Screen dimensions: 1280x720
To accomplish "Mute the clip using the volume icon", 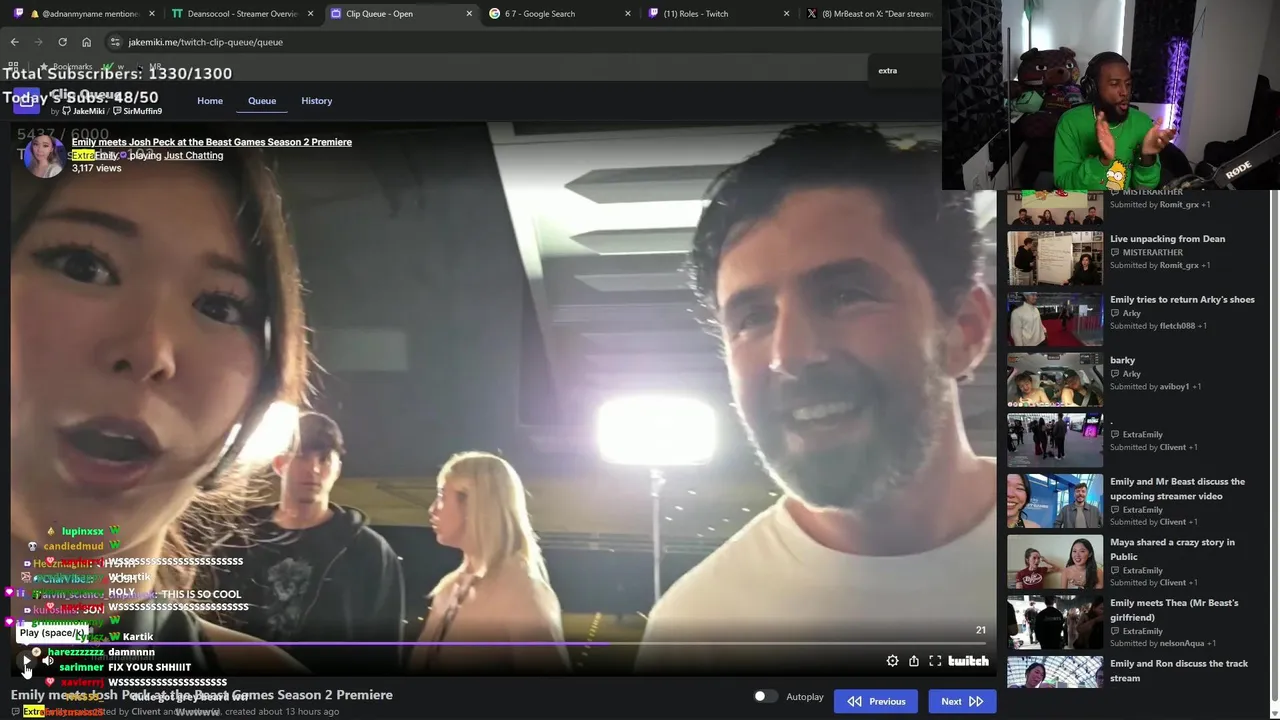I will point(48,661).
